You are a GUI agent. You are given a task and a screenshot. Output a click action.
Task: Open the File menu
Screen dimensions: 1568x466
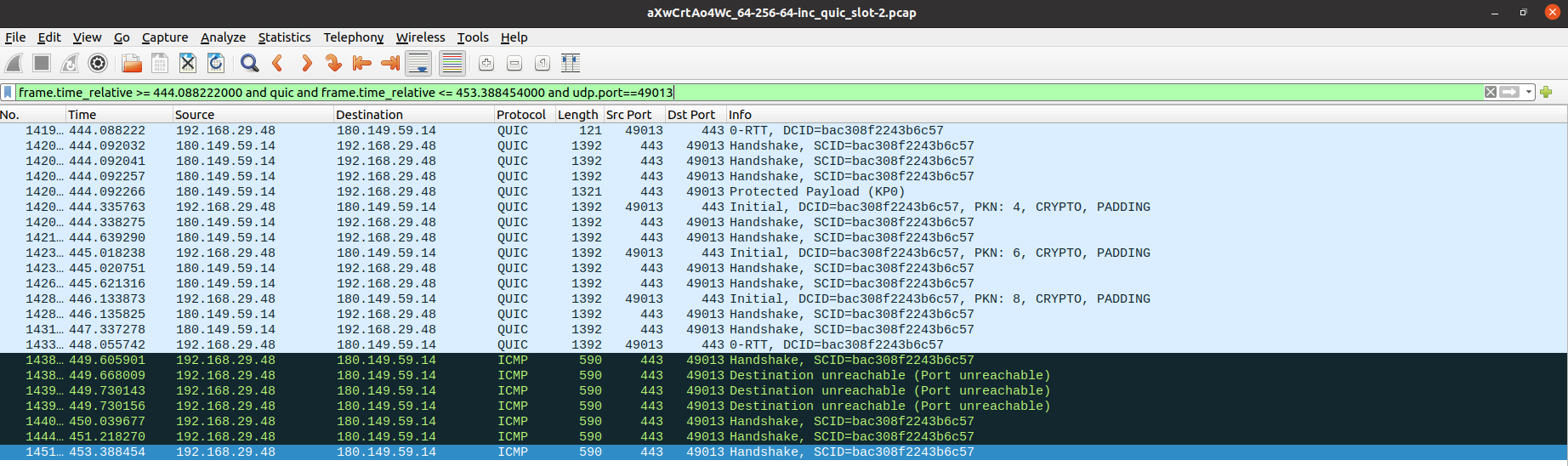pos(15,37)
